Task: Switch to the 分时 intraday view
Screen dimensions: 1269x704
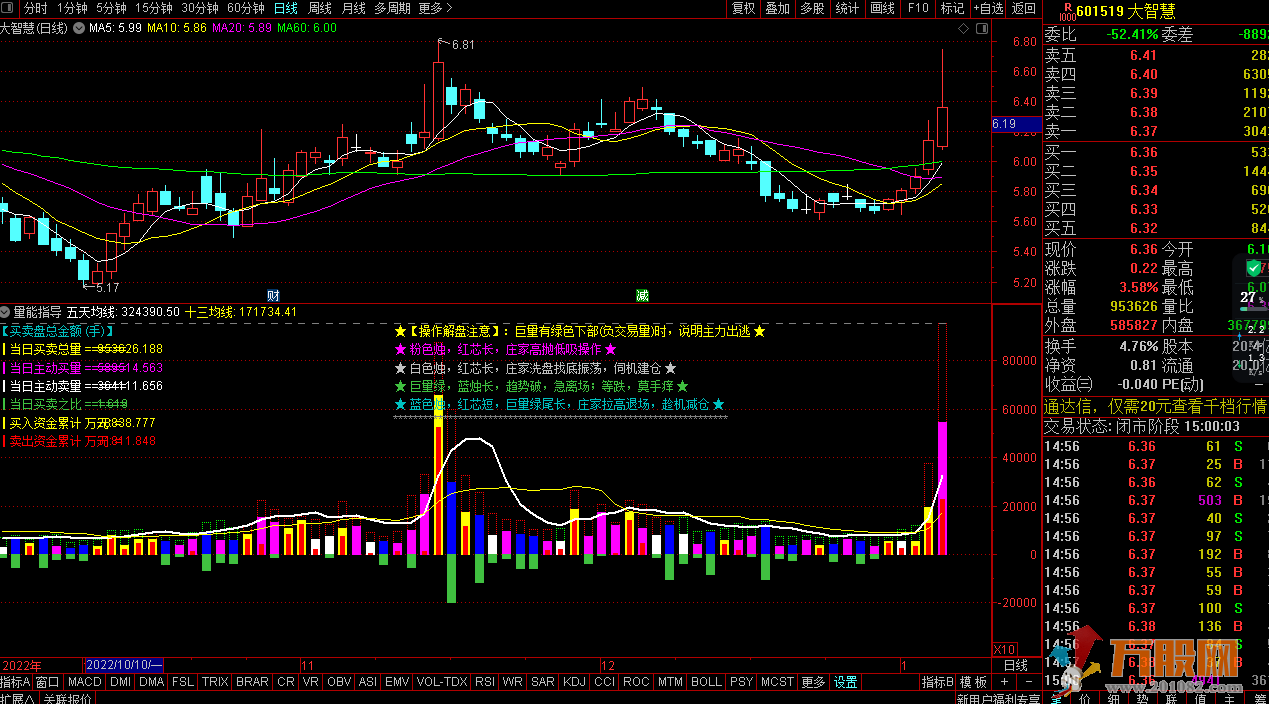Action: click(x=35, y=8)
